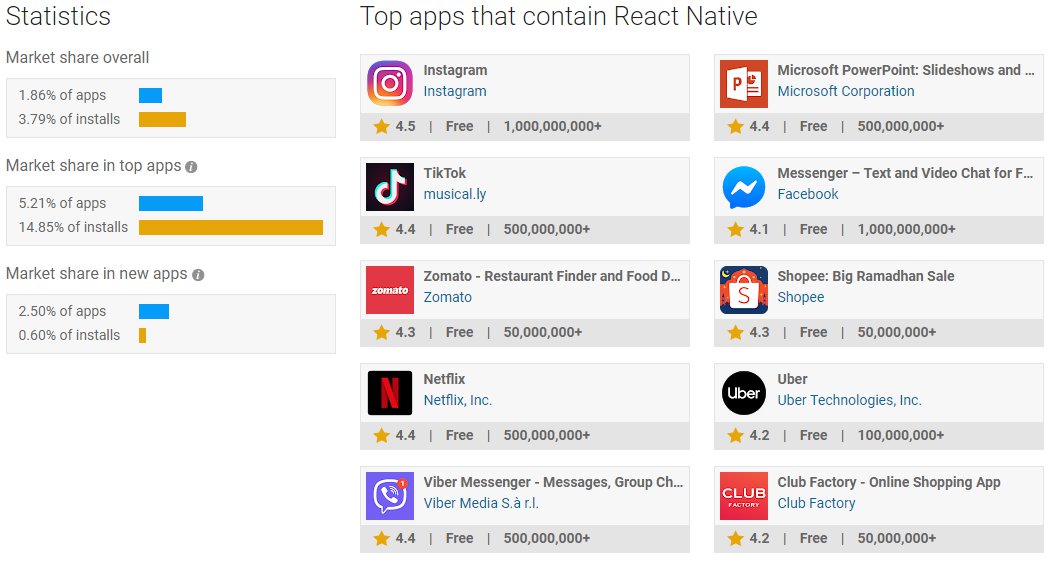Click the '1.86% of apps' text

62,96
